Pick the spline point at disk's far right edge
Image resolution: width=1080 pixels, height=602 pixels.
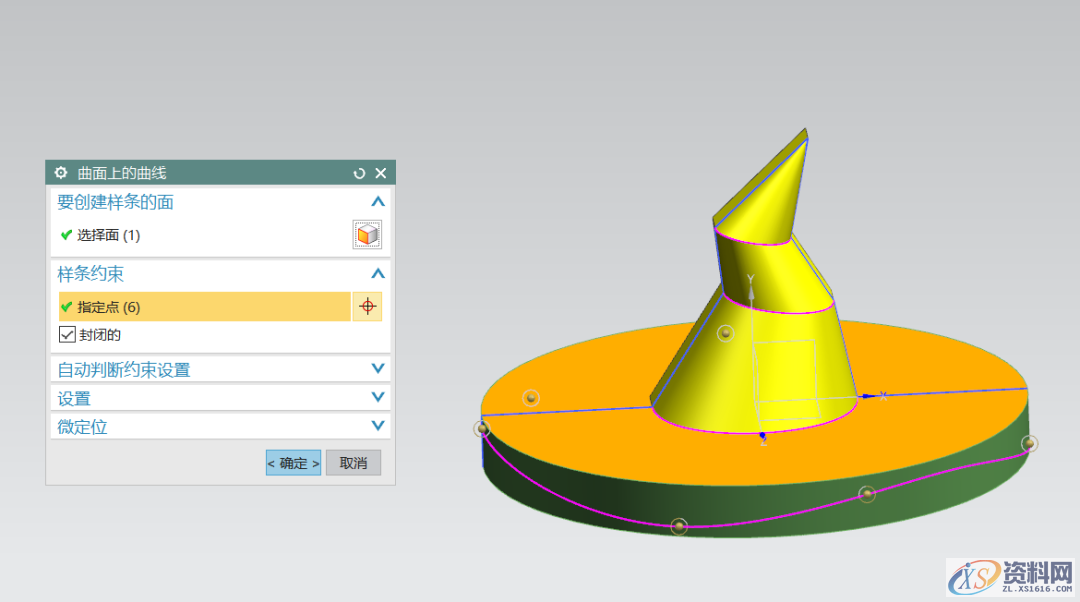[1029, 443]
